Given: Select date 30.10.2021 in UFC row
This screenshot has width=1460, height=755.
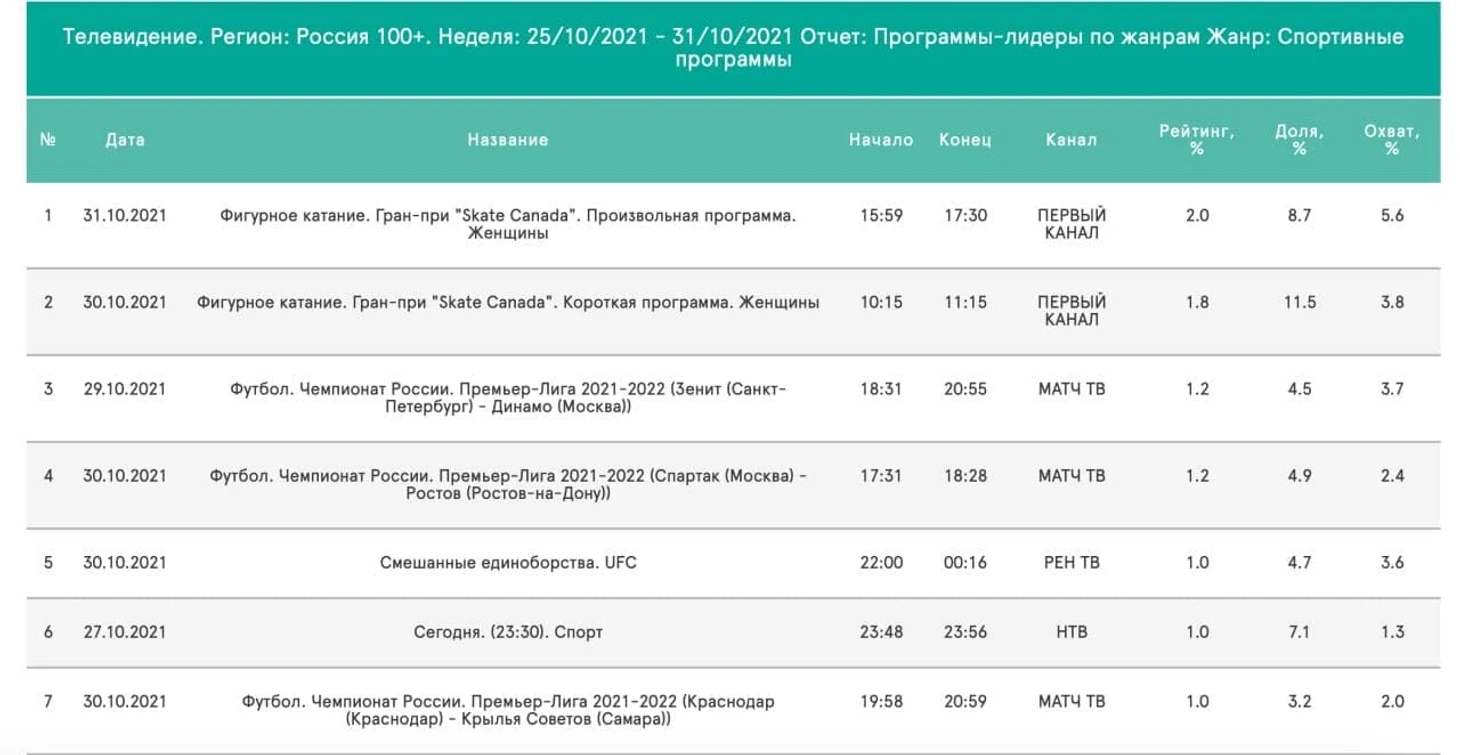Looking at the screenshot, I should 125,562.
